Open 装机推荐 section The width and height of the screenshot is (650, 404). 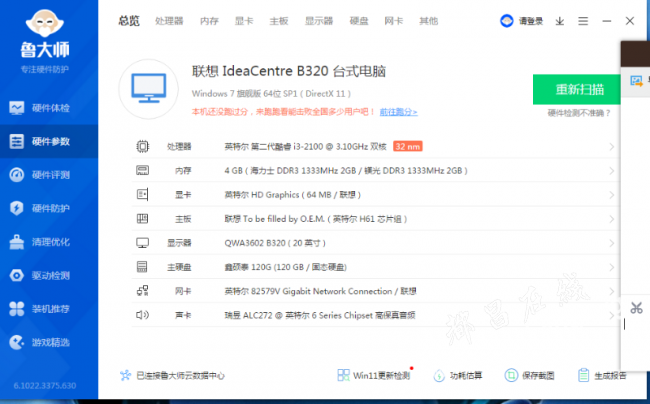click(x=49, y=309)
